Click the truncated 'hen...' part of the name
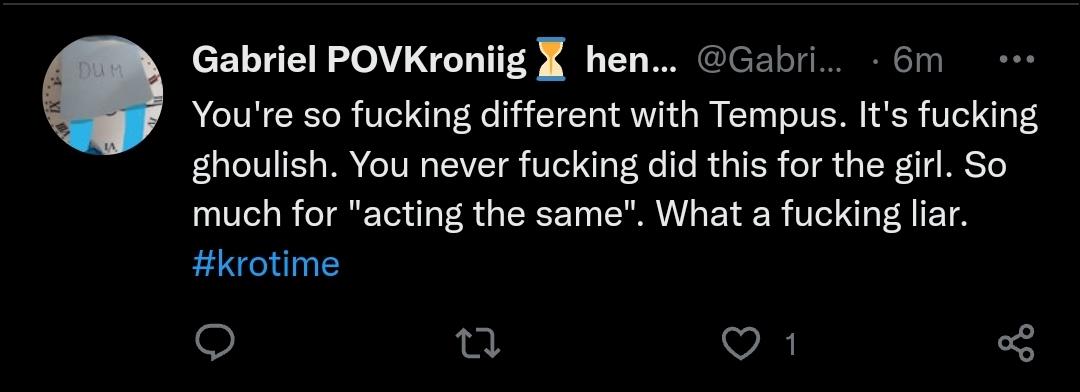The width and height of the screenshot is (1080, 392). [632, 61]
